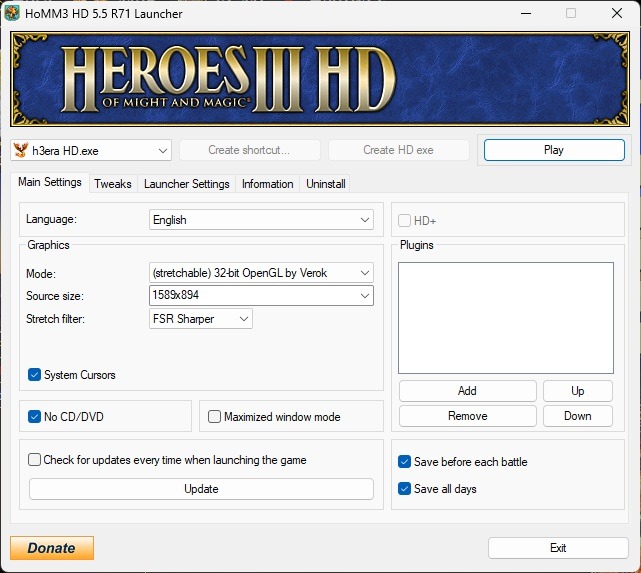This screenshot has height=573, width=641.
Task: Minimize the launcher window
Action: [526, 13]
